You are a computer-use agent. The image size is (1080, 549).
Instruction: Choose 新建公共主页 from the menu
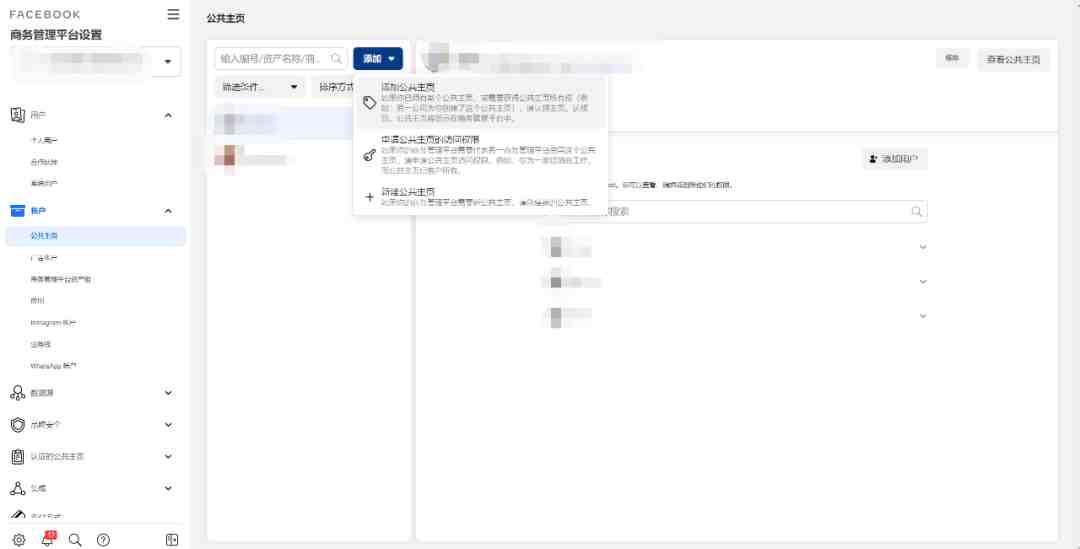coord(481,197)
